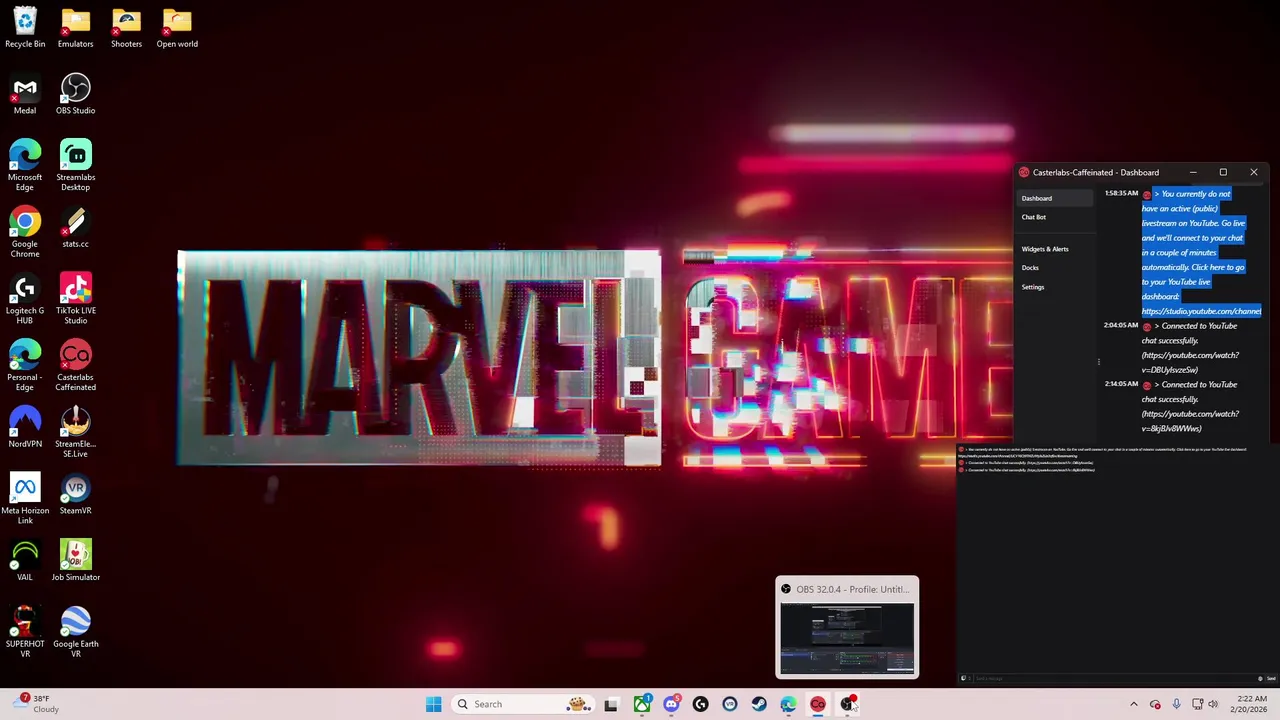This screenshot has height=720, width=1280.
Task: Click the 2:04:05 AM timestamp
Action: pyautogui.click(x=1121, y=325)
